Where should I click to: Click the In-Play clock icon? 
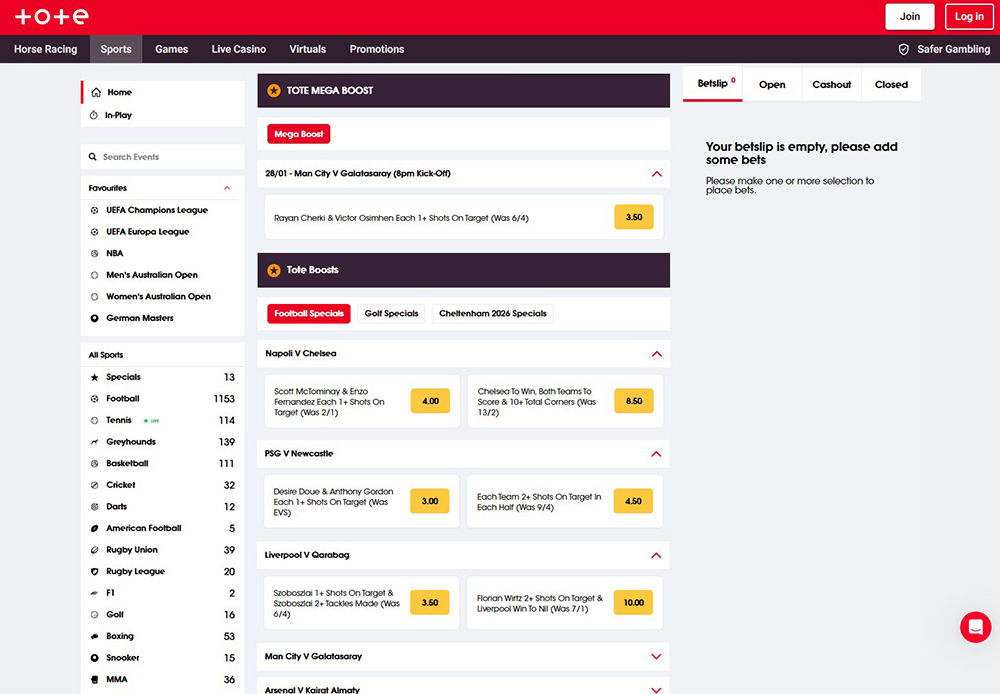pyautogui.click(x=94, y=115)
